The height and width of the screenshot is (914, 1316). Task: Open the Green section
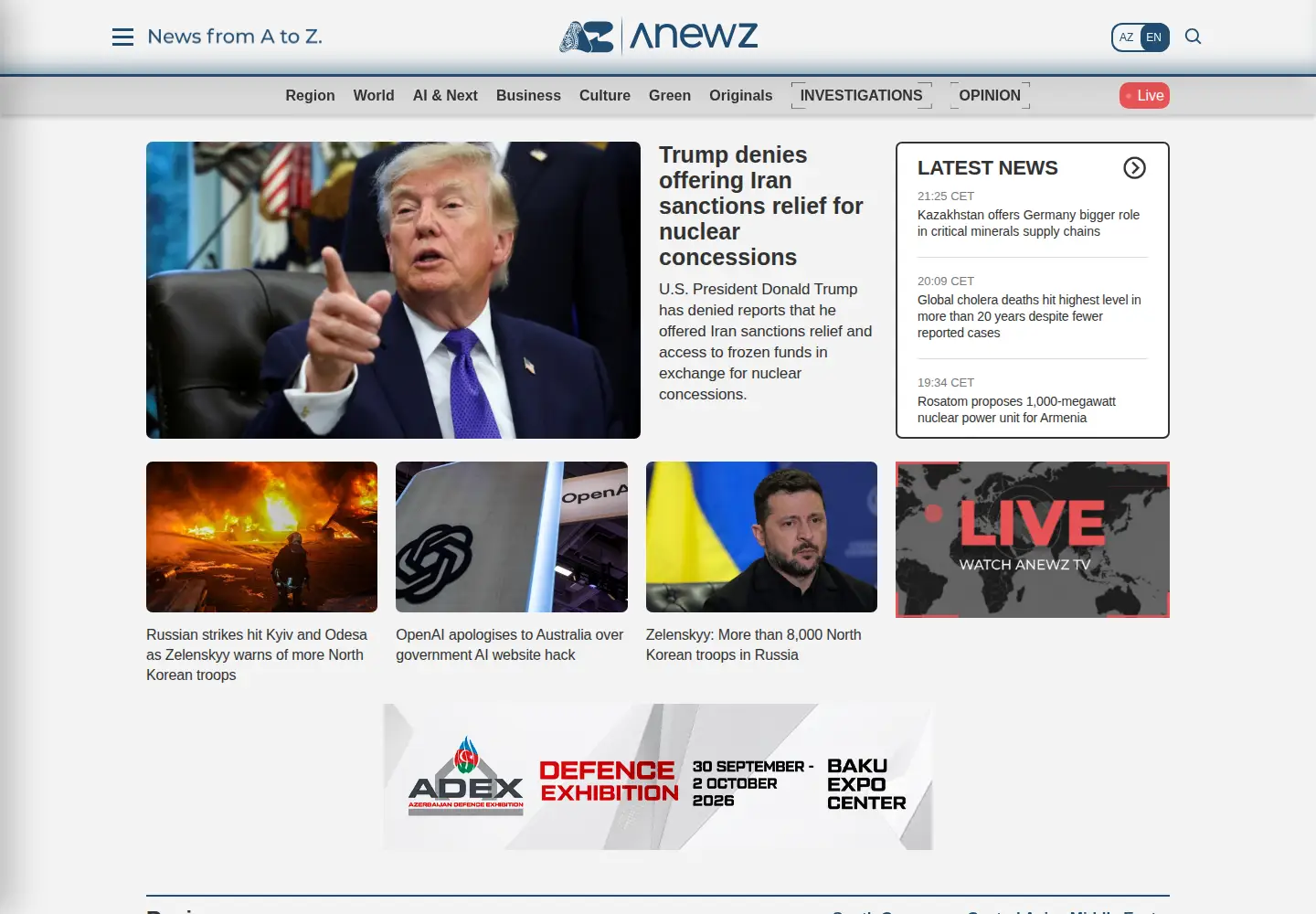pyautogui.click(x=670, y=95)
